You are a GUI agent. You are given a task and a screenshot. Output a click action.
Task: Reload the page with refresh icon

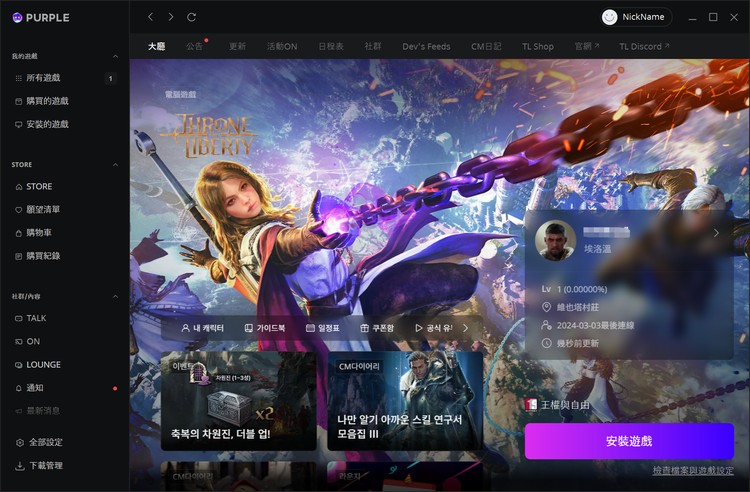191,17
